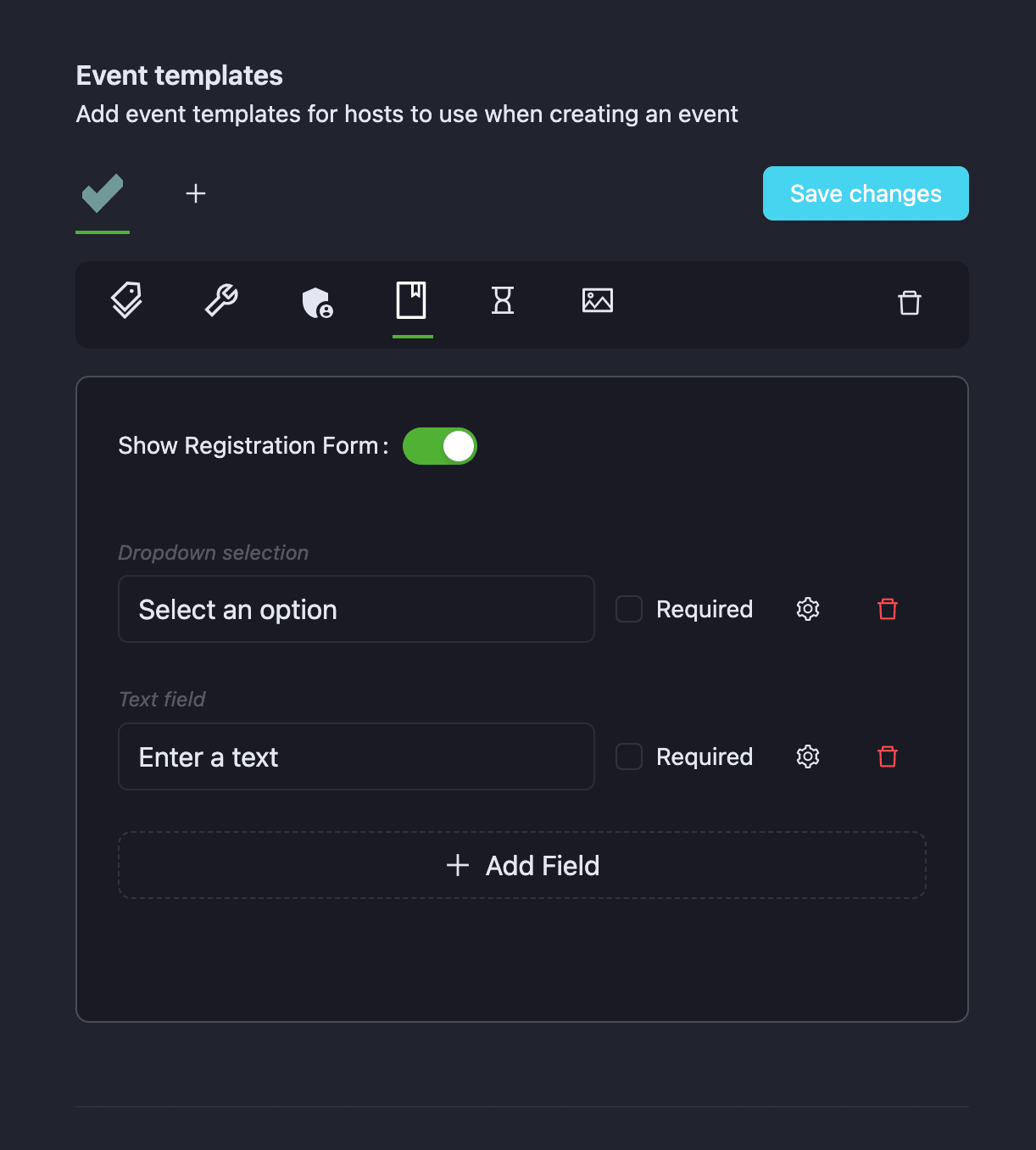Image resolution: width=1036 pixels, height=1150 pixels.
Task: Select the checkmark template tab
Action: [103, 194]
